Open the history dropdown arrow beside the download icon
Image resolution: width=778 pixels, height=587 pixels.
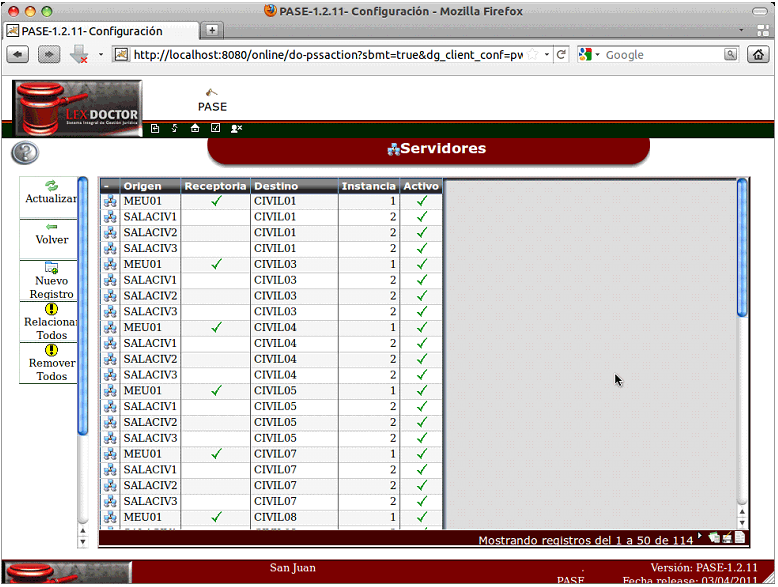coord(101,54)
